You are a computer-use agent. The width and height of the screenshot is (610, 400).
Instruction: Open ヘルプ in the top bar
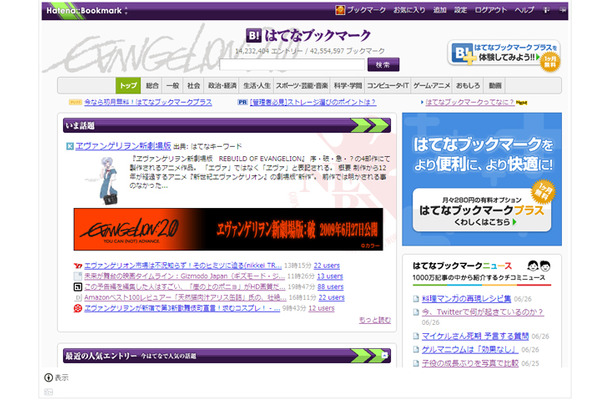click(524, 10)
